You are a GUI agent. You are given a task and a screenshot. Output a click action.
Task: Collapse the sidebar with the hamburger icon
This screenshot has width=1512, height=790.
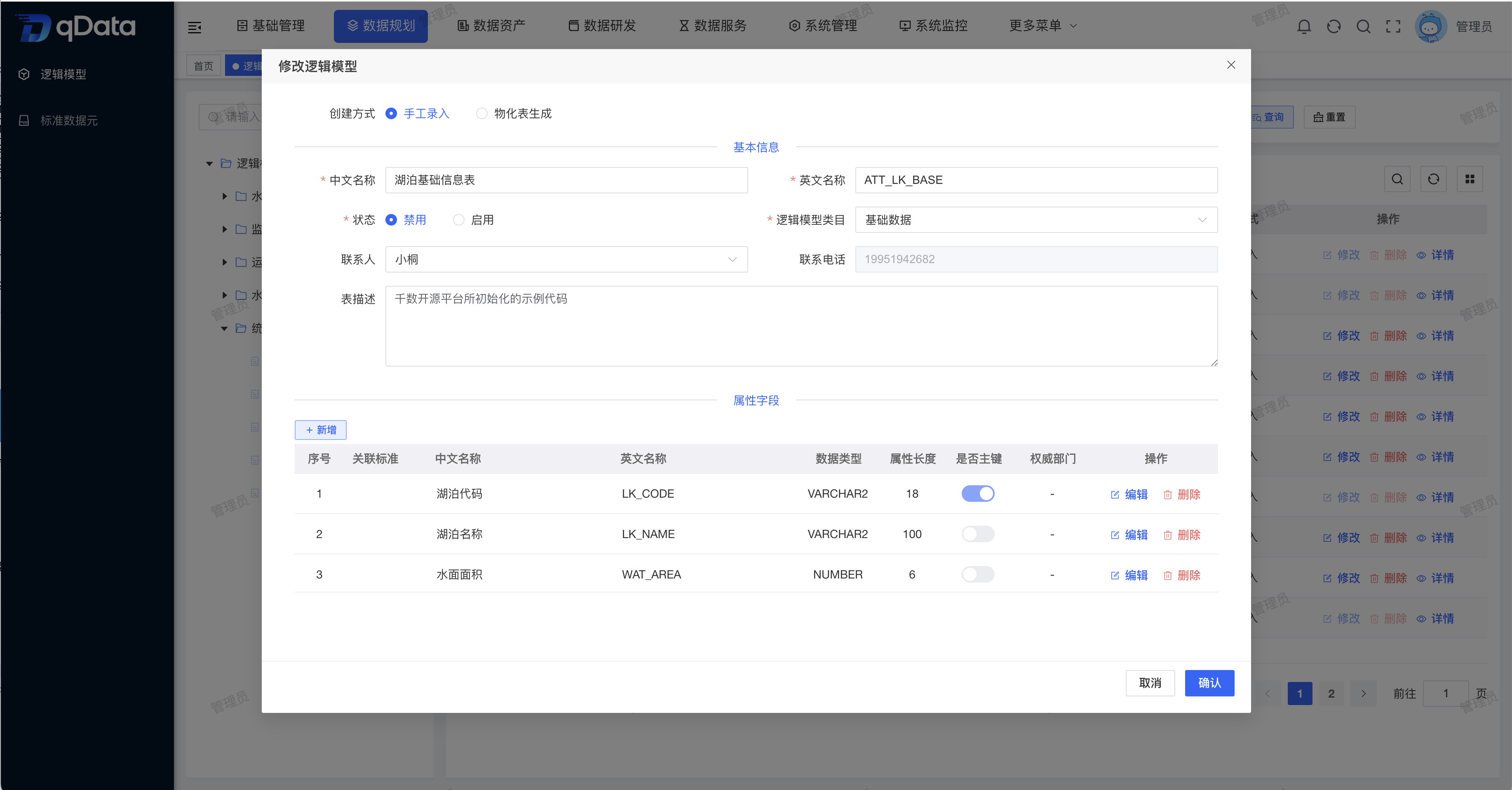[194, 27]
